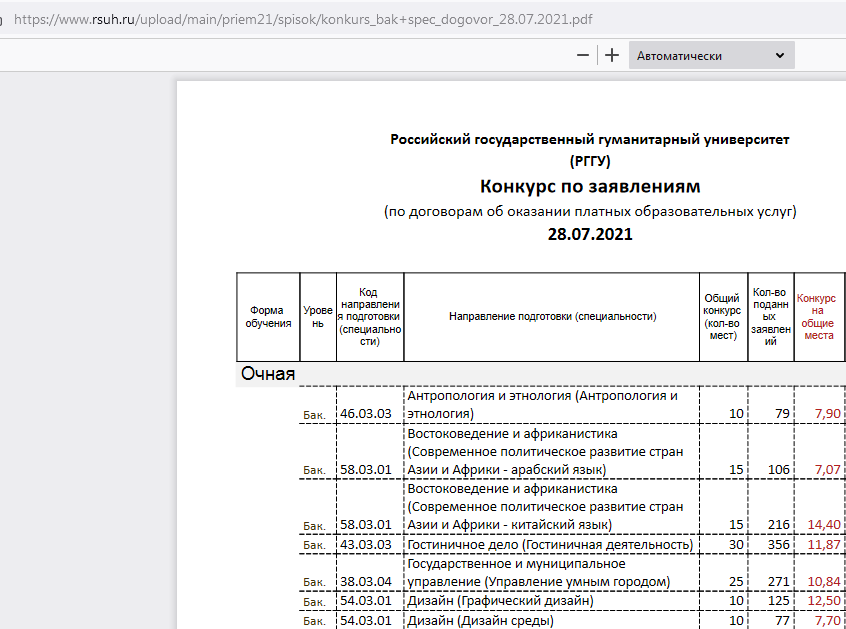Click the university title "РГГУ"
Screen dimensions: 846x629
pos(590,159)
